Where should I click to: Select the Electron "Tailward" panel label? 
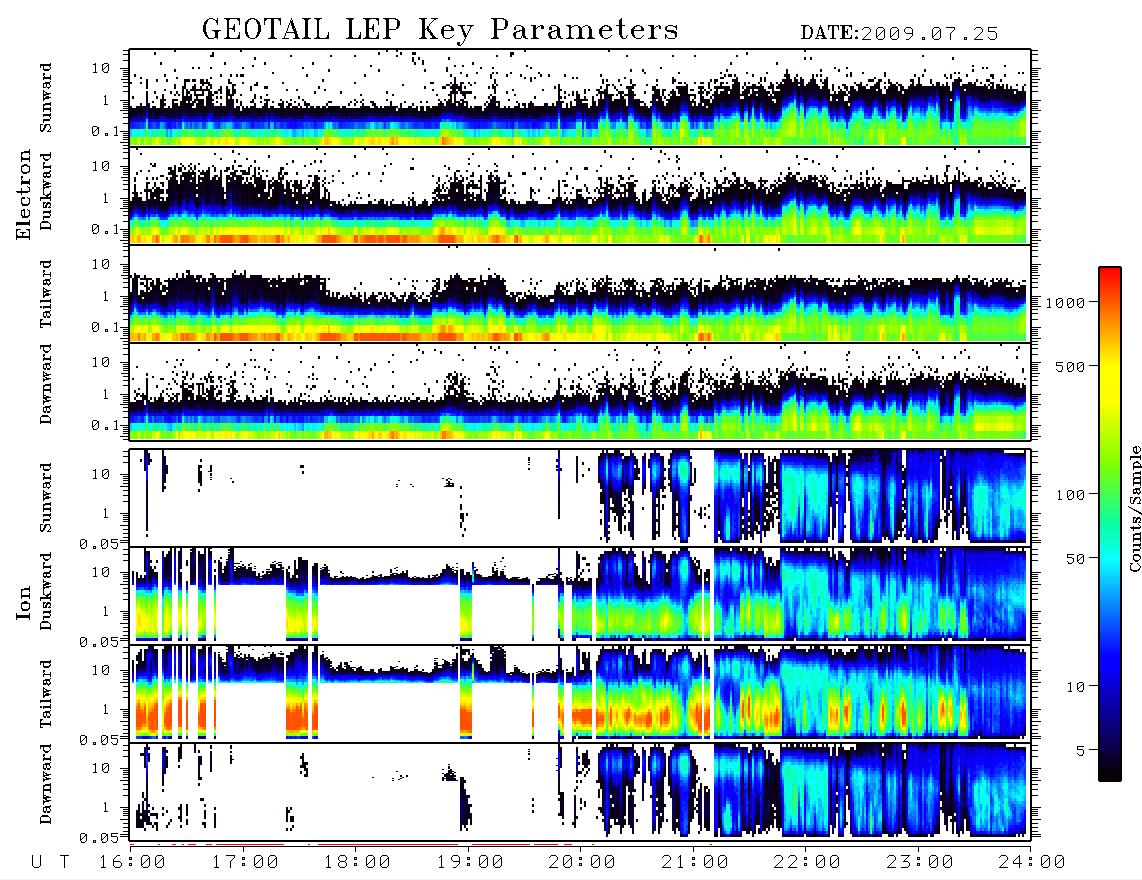click(46, 294)
